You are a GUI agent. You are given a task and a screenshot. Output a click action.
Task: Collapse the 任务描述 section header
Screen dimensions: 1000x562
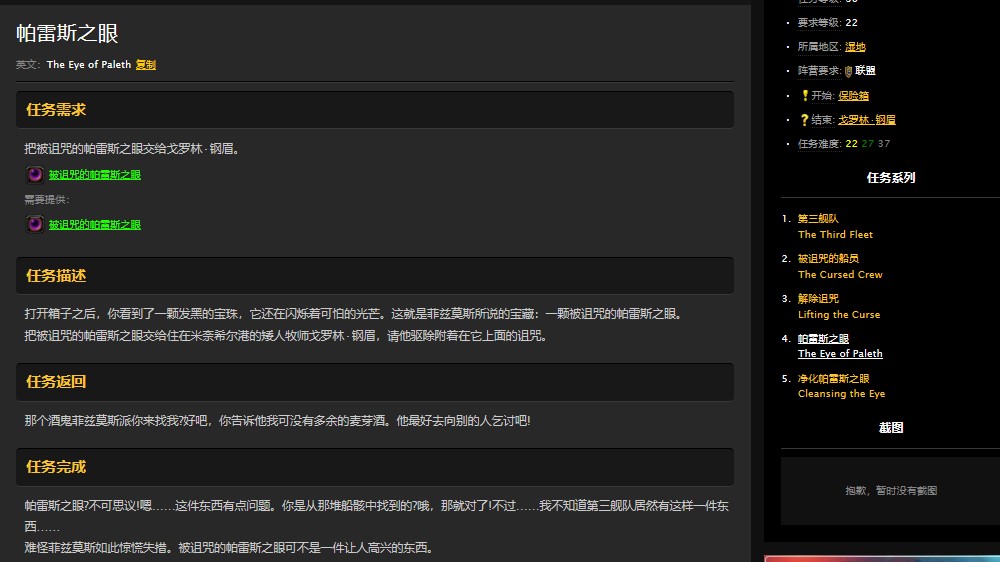tap(375, 275)
